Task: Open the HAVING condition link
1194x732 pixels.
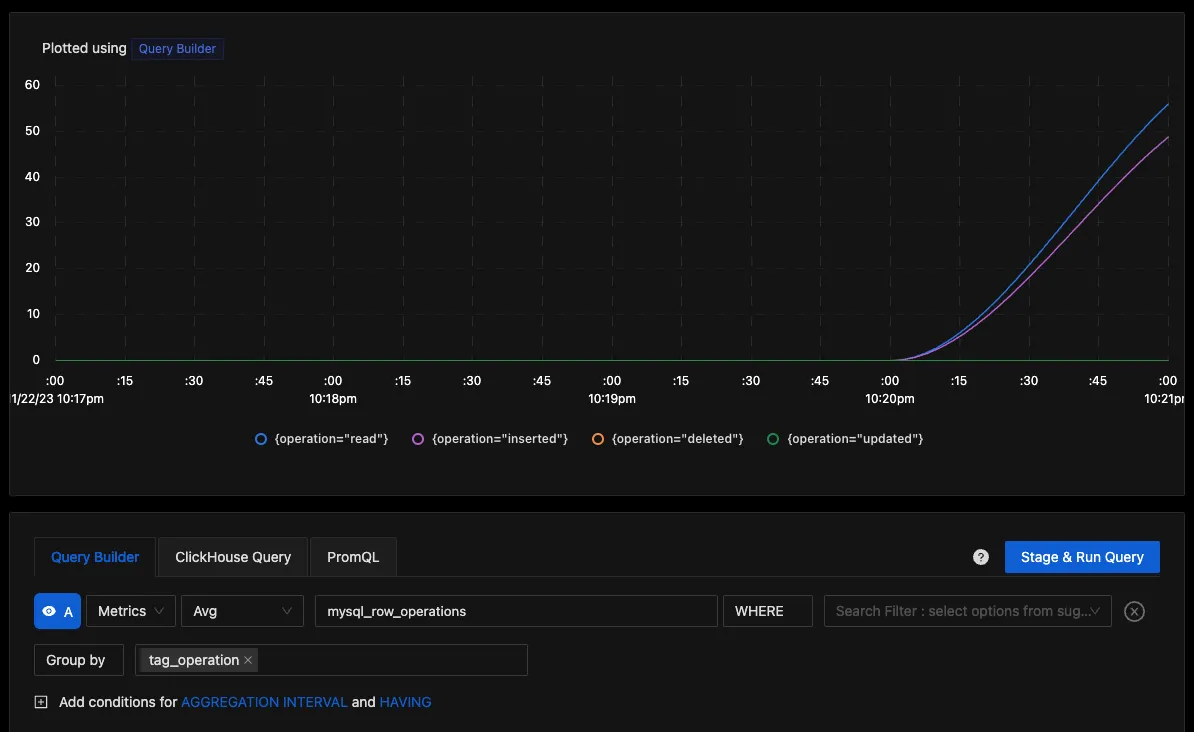Action: tap(405, 702)
